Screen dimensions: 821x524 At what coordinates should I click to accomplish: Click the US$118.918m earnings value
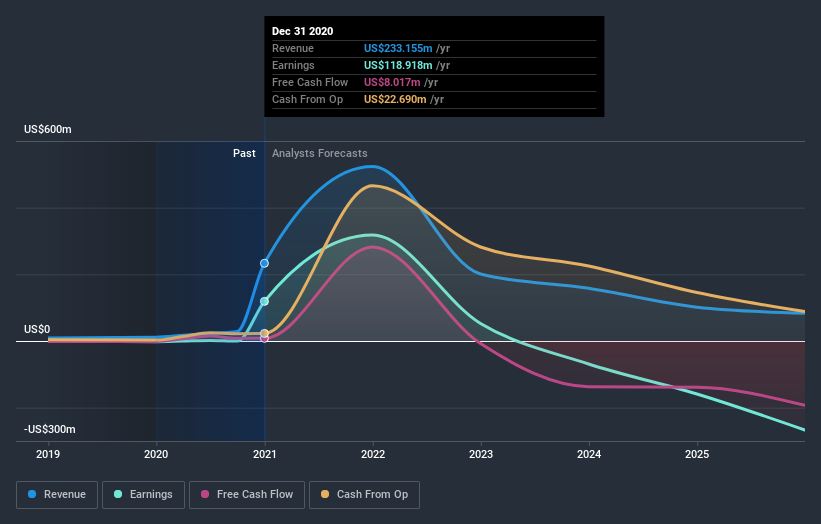pyautogui.click(x=398, y=65)
